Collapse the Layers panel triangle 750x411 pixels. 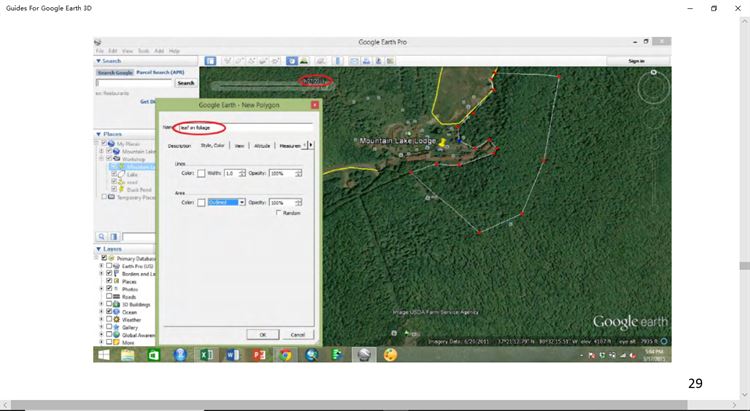tap(99, 249)
